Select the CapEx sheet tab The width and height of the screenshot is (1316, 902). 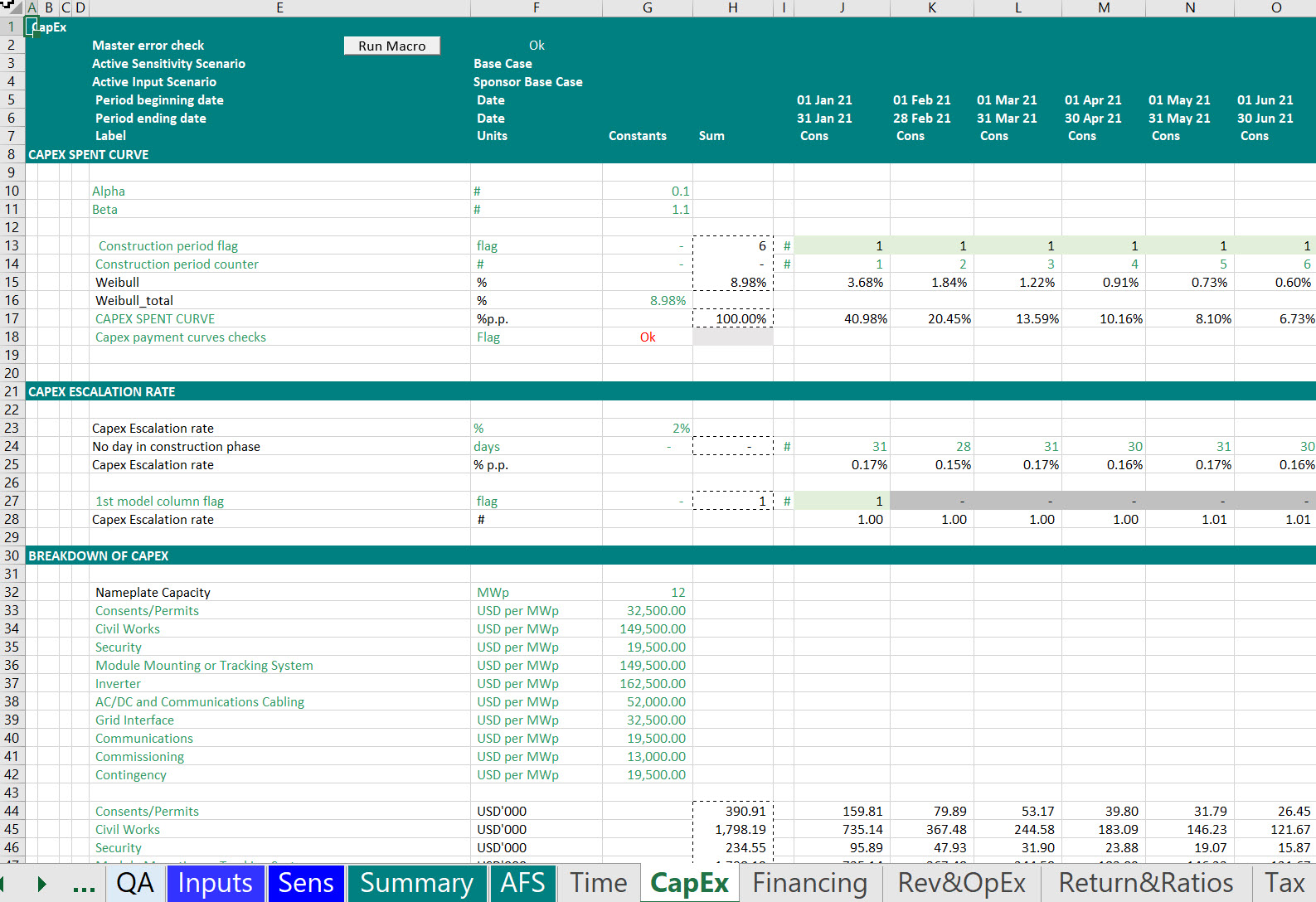pyautogui.click(x=689, y=883)
